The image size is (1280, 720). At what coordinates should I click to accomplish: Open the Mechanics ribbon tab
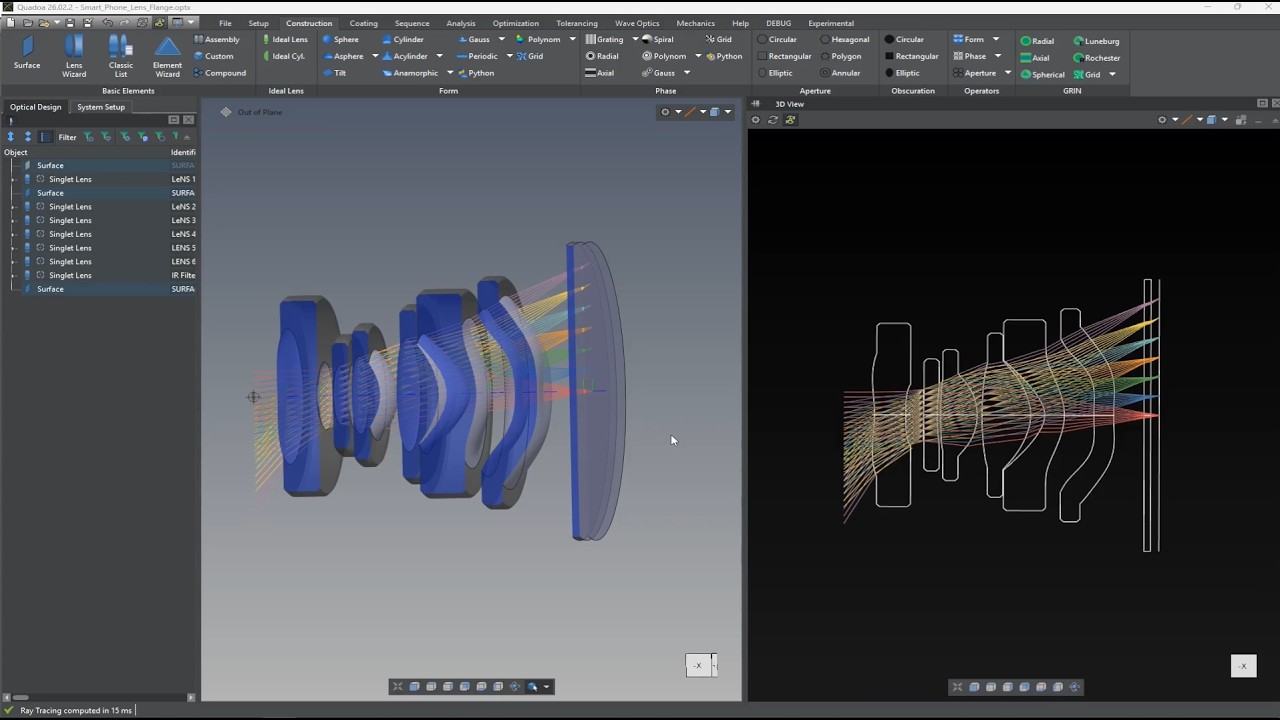click(695, 23)
